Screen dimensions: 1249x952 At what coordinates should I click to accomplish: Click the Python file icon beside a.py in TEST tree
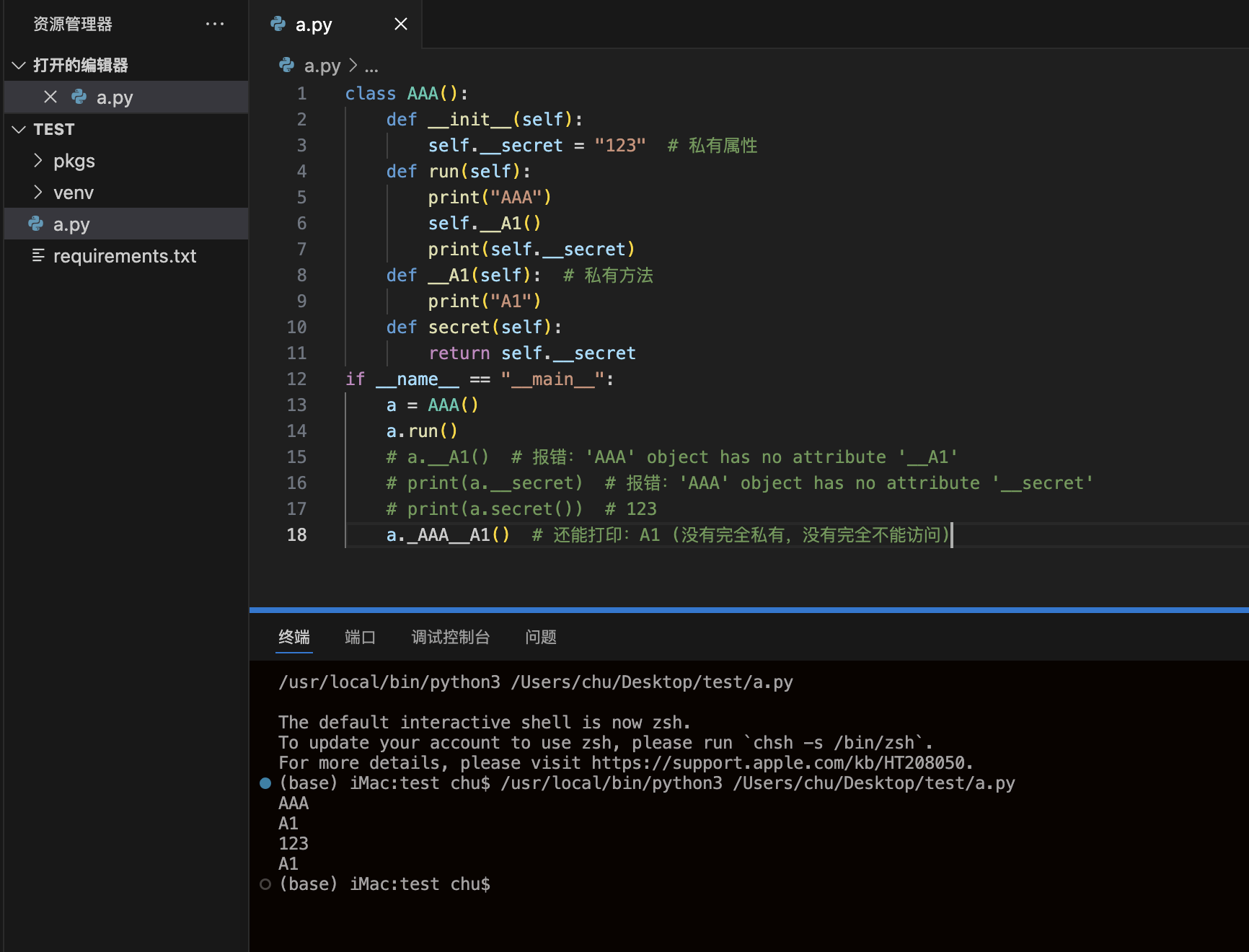pos(35,224)
